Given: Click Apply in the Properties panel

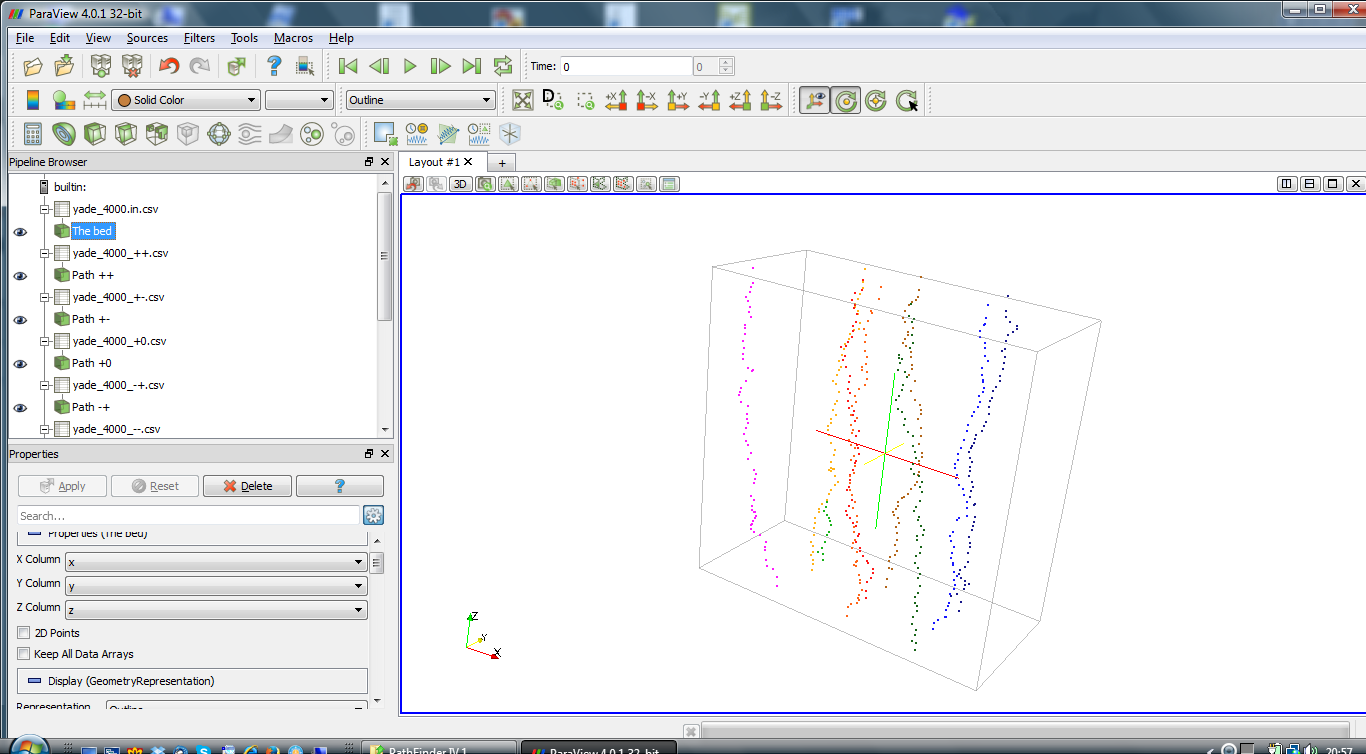Looking at the screenshot, I should 62,485.
